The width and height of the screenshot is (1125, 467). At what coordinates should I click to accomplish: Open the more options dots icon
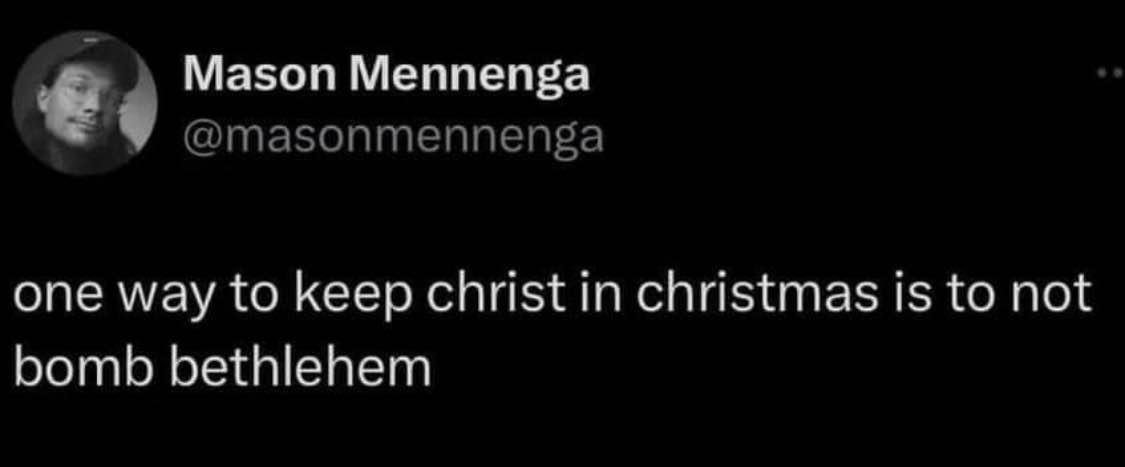pos(1109,73)
